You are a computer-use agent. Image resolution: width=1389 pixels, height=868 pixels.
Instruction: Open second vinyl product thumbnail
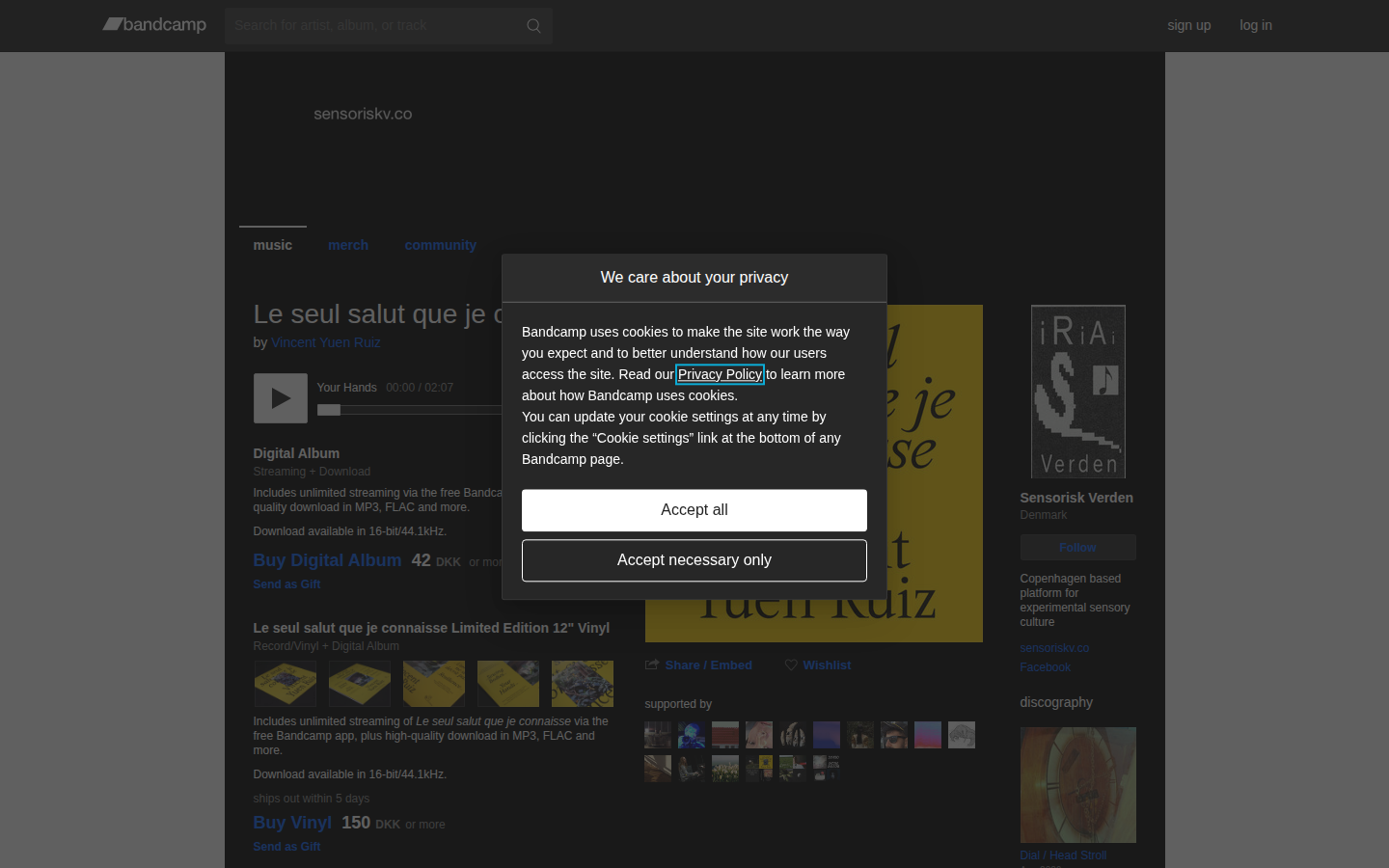coord(359,684)
